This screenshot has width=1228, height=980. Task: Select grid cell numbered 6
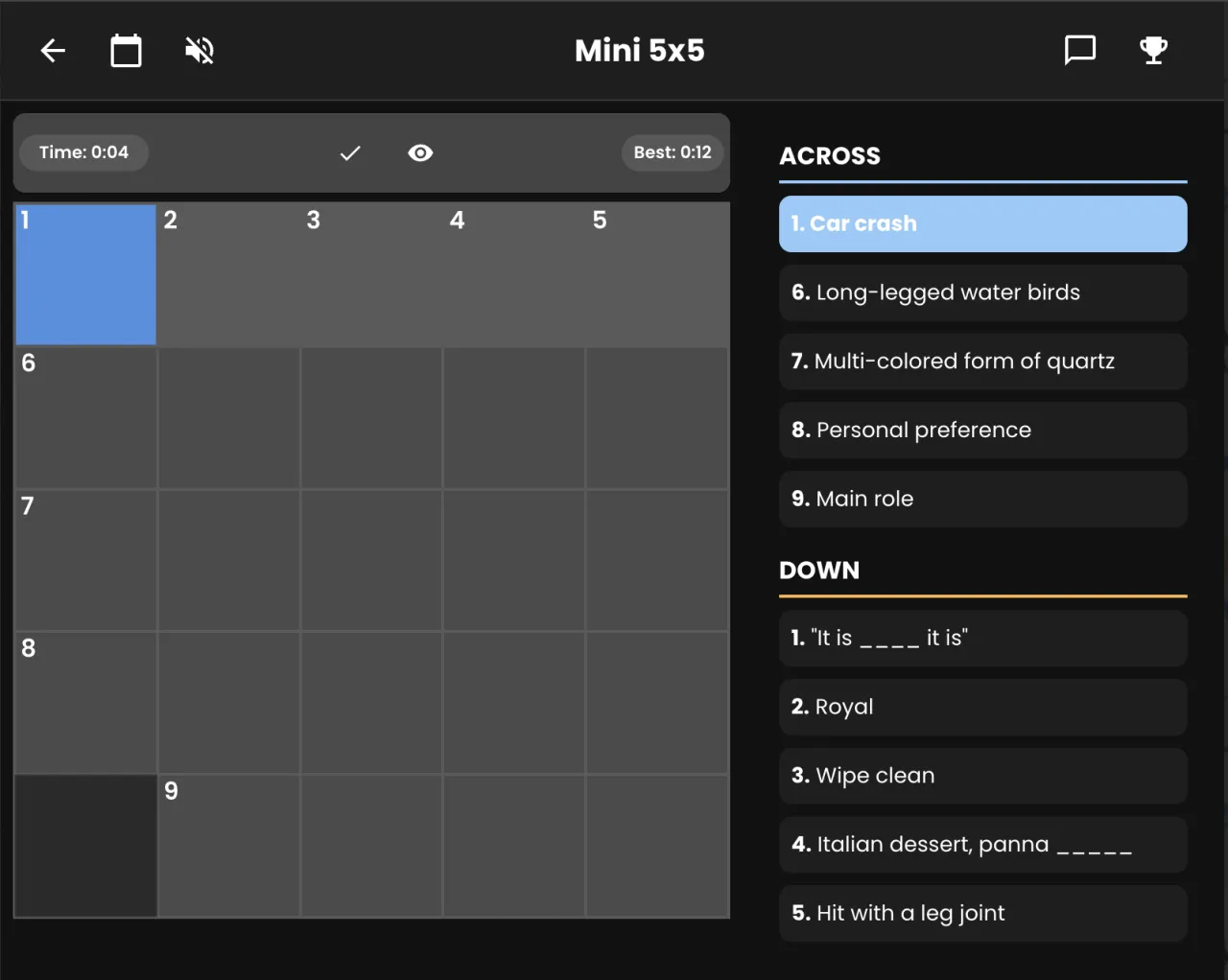click(86, 418)
